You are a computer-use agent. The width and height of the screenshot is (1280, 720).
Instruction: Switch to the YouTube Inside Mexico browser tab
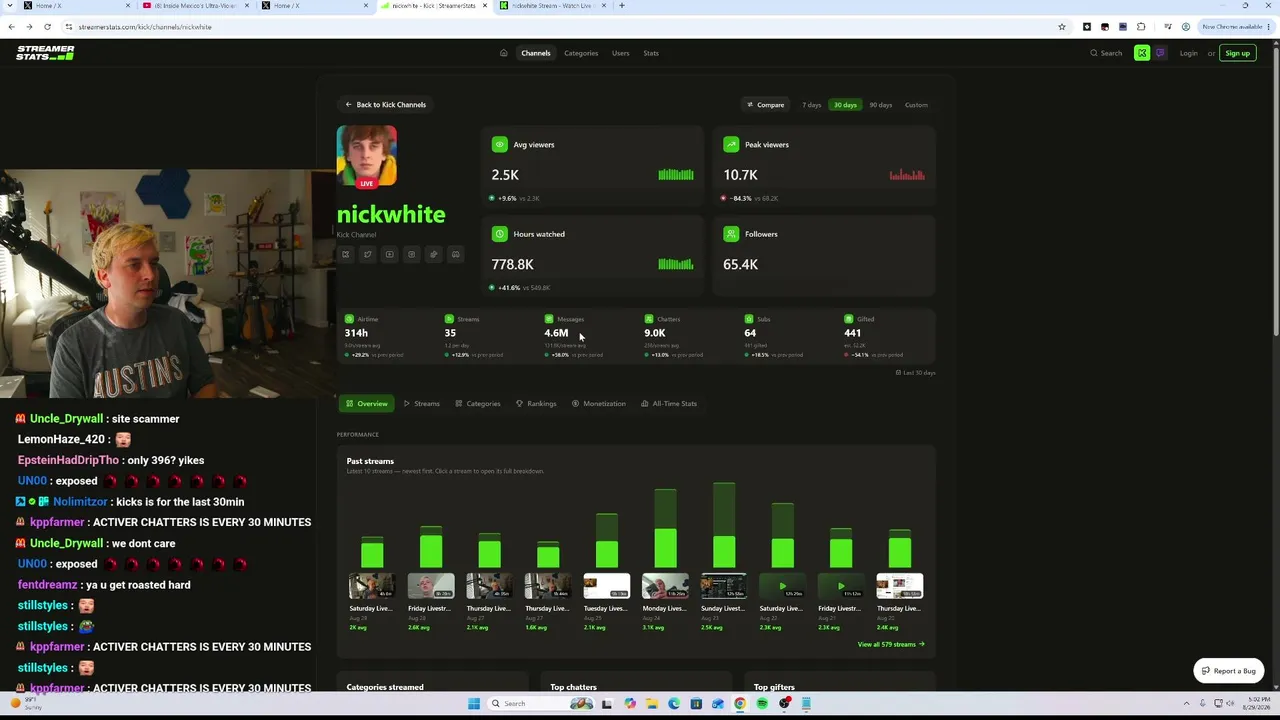pos(195,6)
